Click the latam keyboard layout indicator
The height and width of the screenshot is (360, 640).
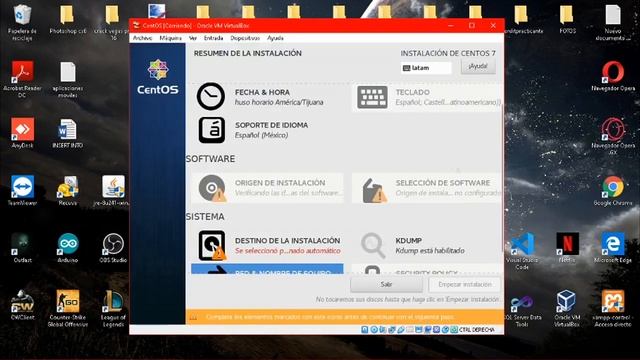pos(426,68)
